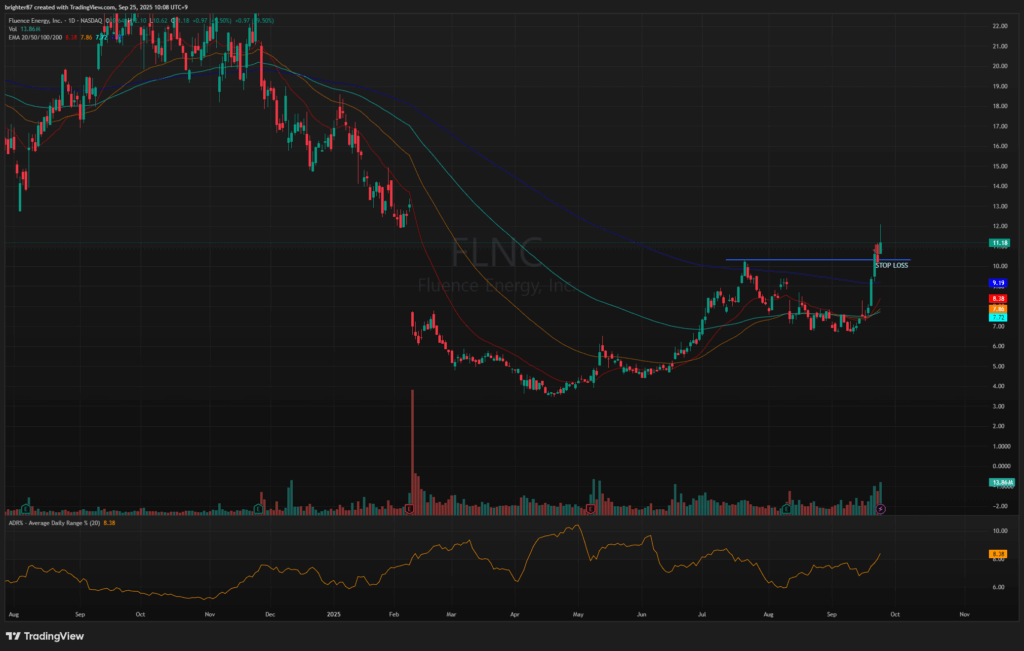This screenshot has width=1024, height=651.
Task: Click the red 8.38 EMA price label
Action: point(999,298)
